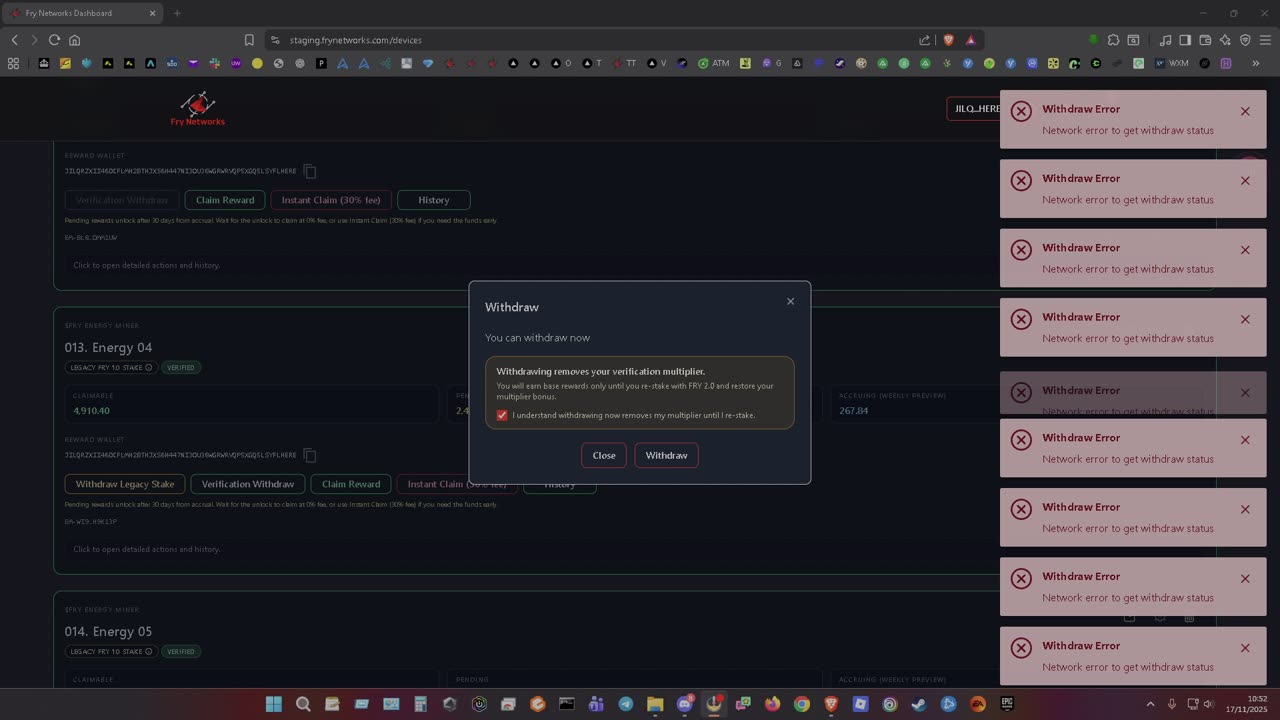Viewport: 1280px width, 720px height.
Task: Bookmark this page using the address bar icon
Action: coord(249,40)
